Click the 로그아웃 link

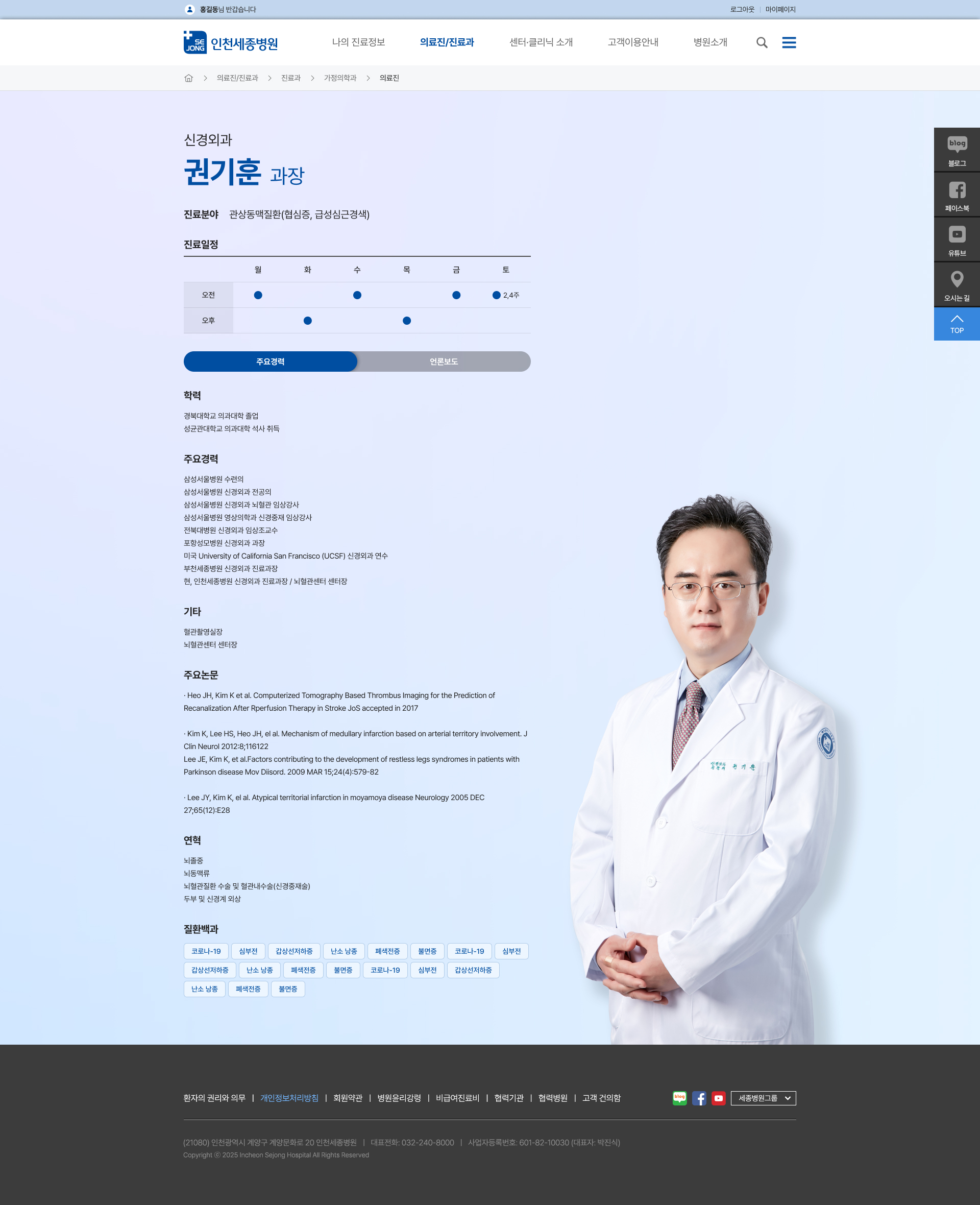742,10
